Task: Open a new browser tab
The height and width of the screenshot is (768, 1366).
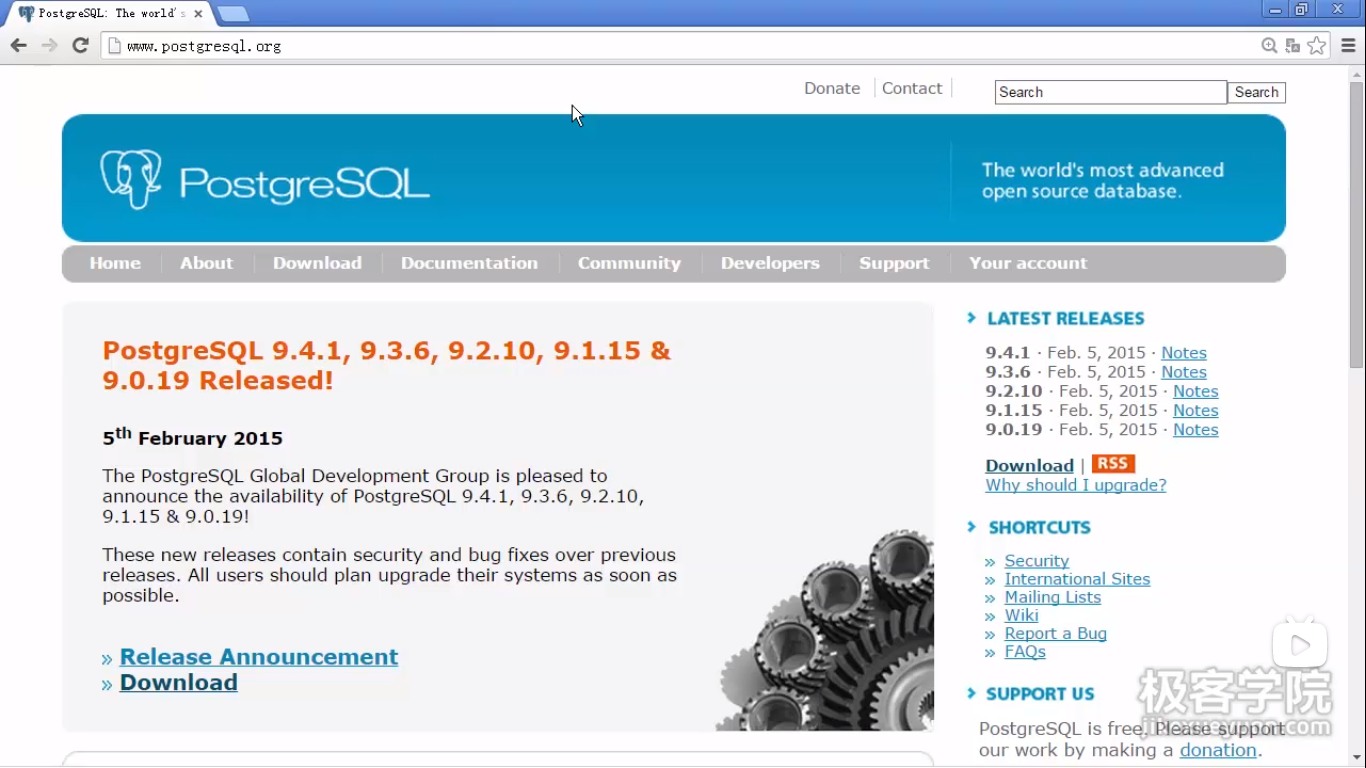Action: tap(233, 13)
